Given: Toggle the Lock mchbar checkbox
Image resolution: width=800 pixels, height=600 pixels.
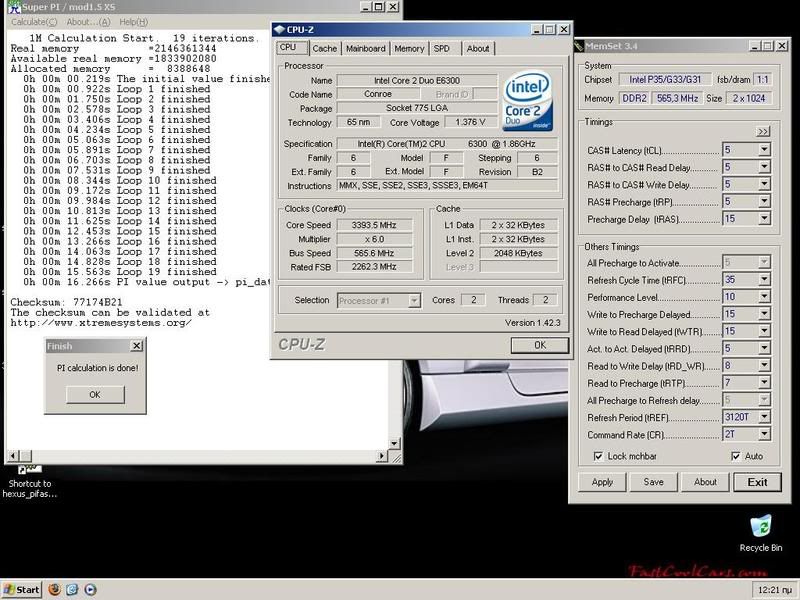Looking at the screenshot, I should (598, 456).
